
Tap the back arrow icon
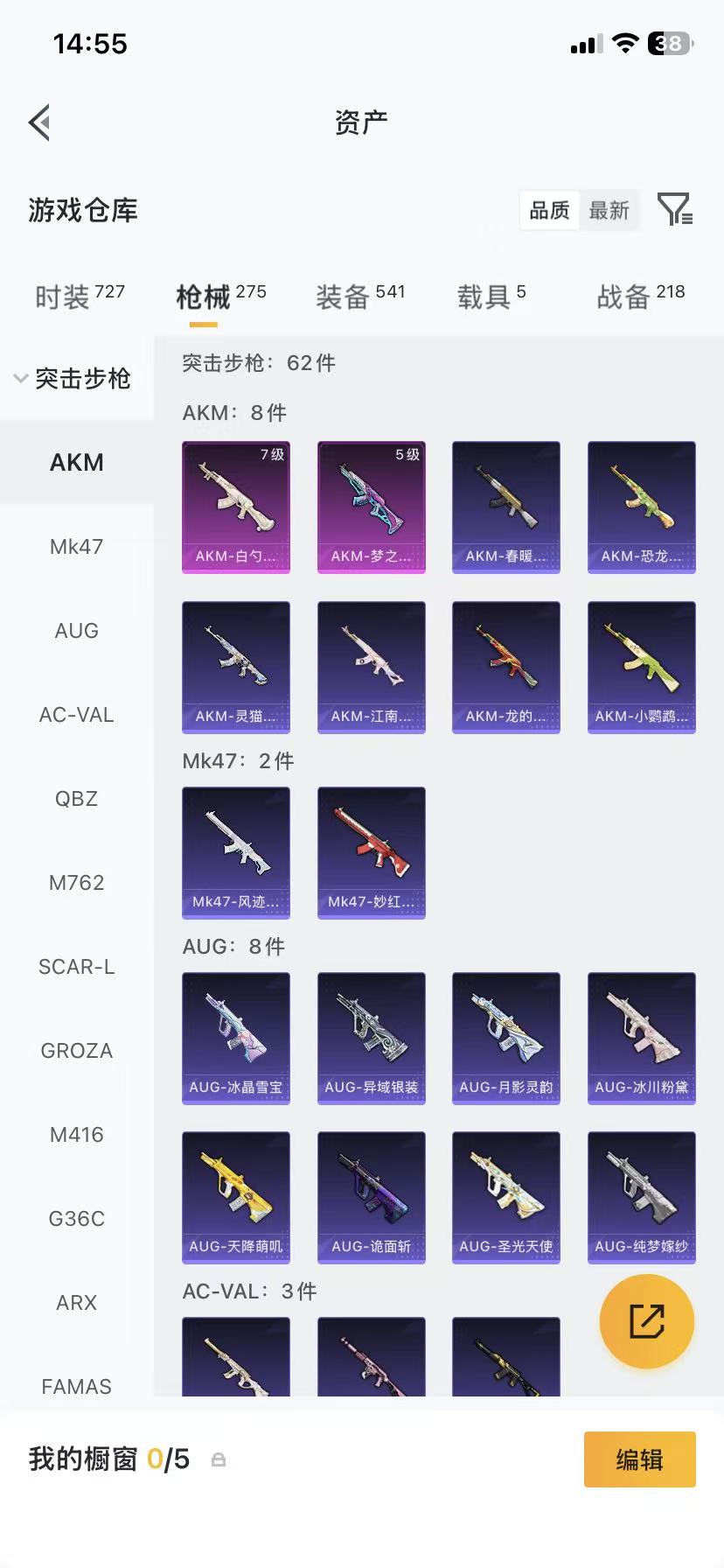pos(39,122)
